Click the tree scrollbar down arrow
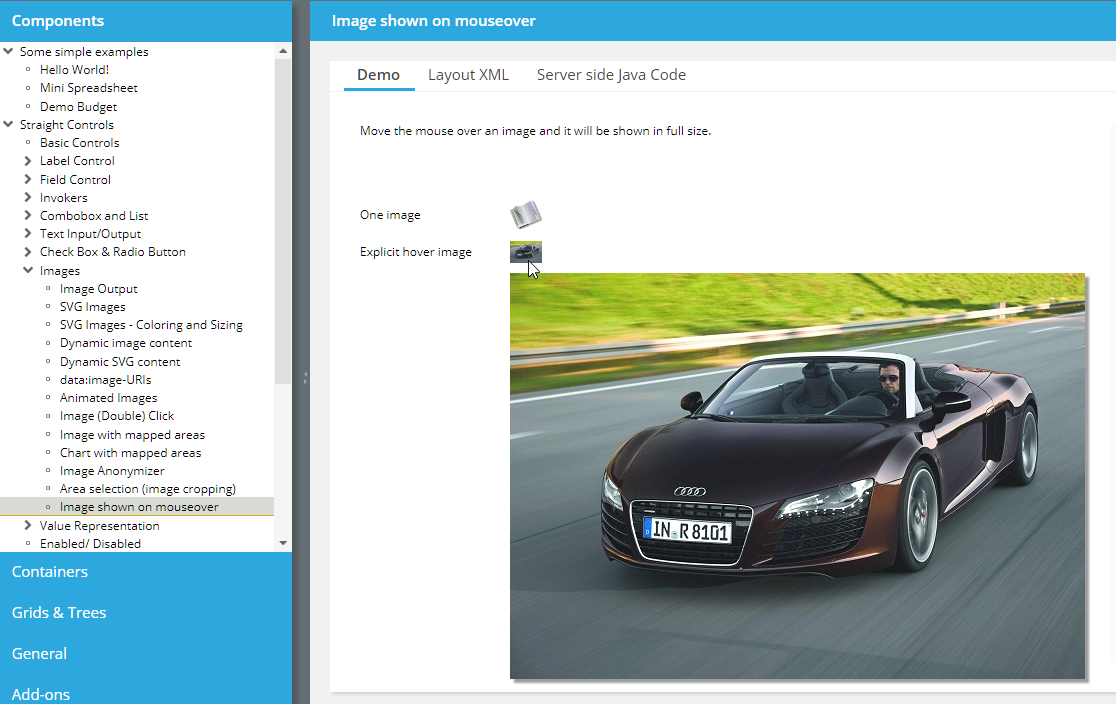The image size is (1116, 704). coord(283,543)
